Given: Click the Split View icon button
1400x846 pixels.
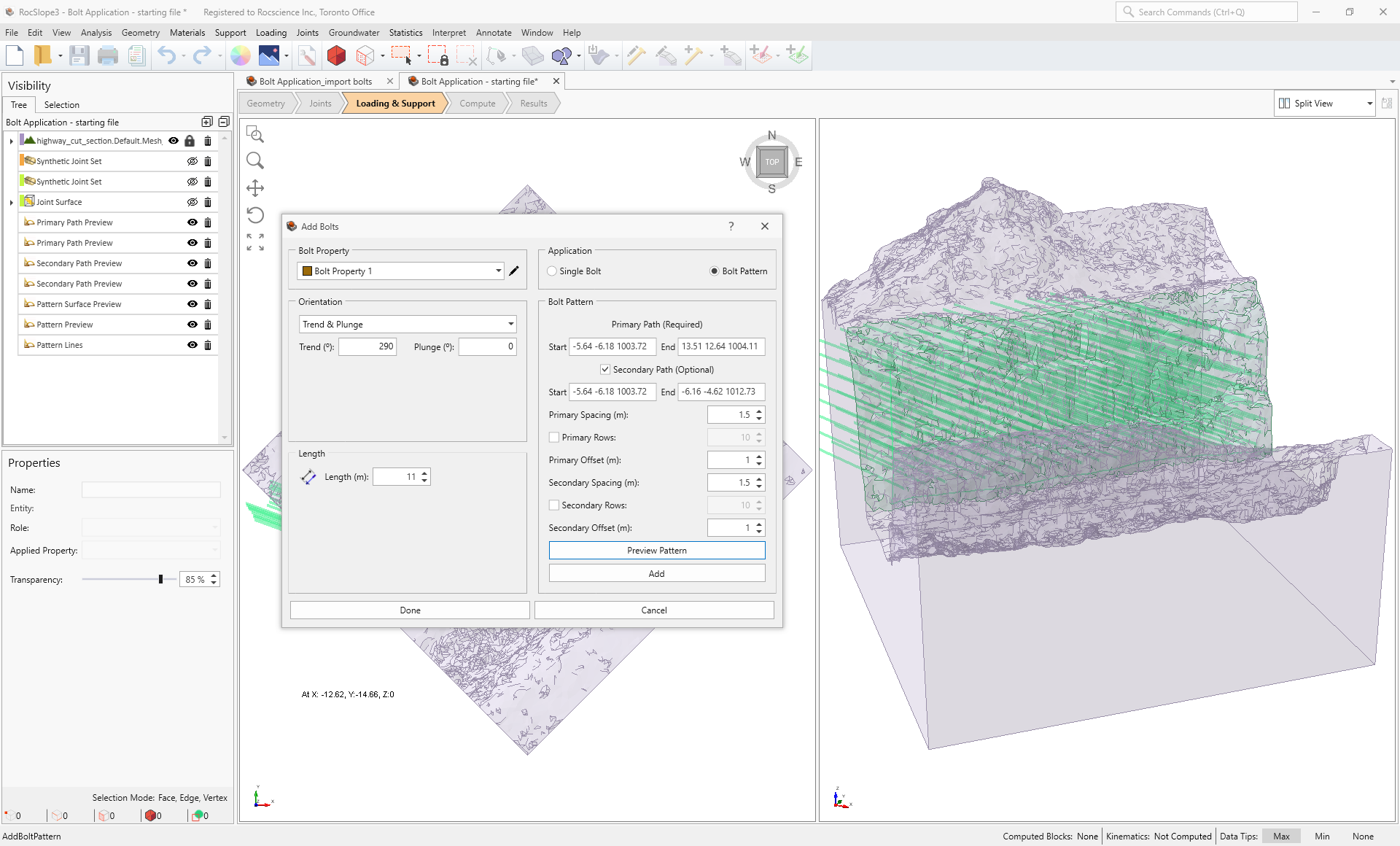Looking at the screenshot, I should pos(1283,103).
